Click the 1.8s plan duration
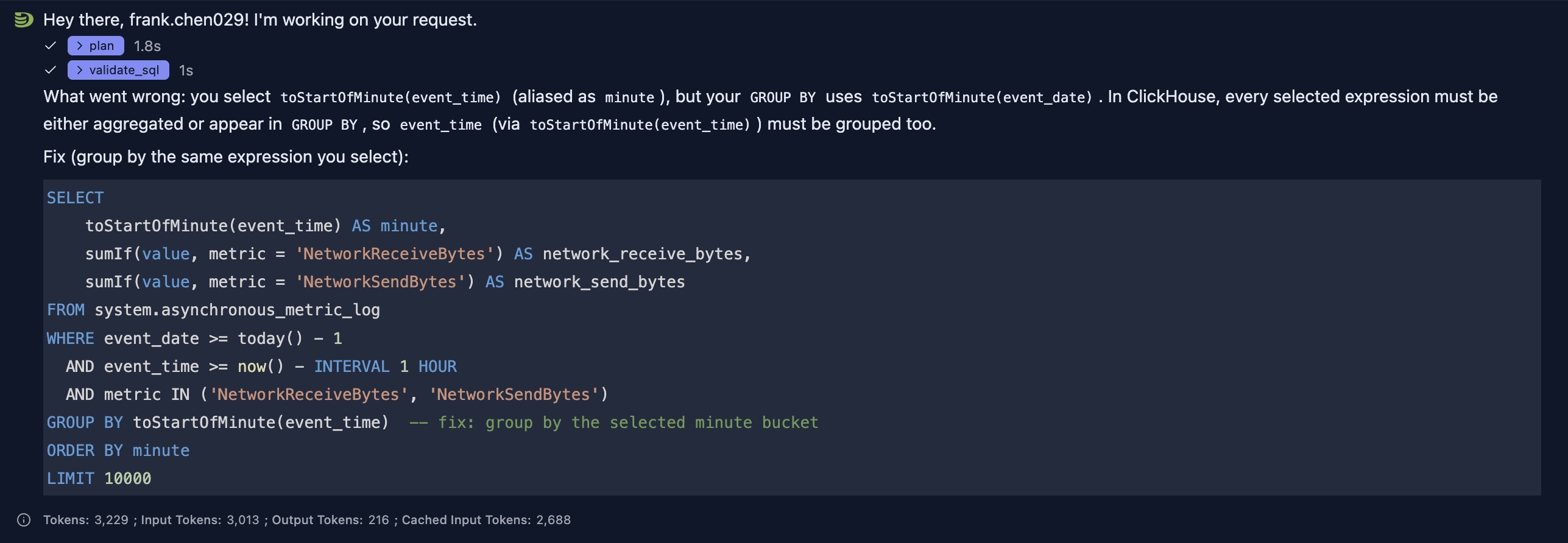Screen dimensions: 1568x543 point(147,46)
